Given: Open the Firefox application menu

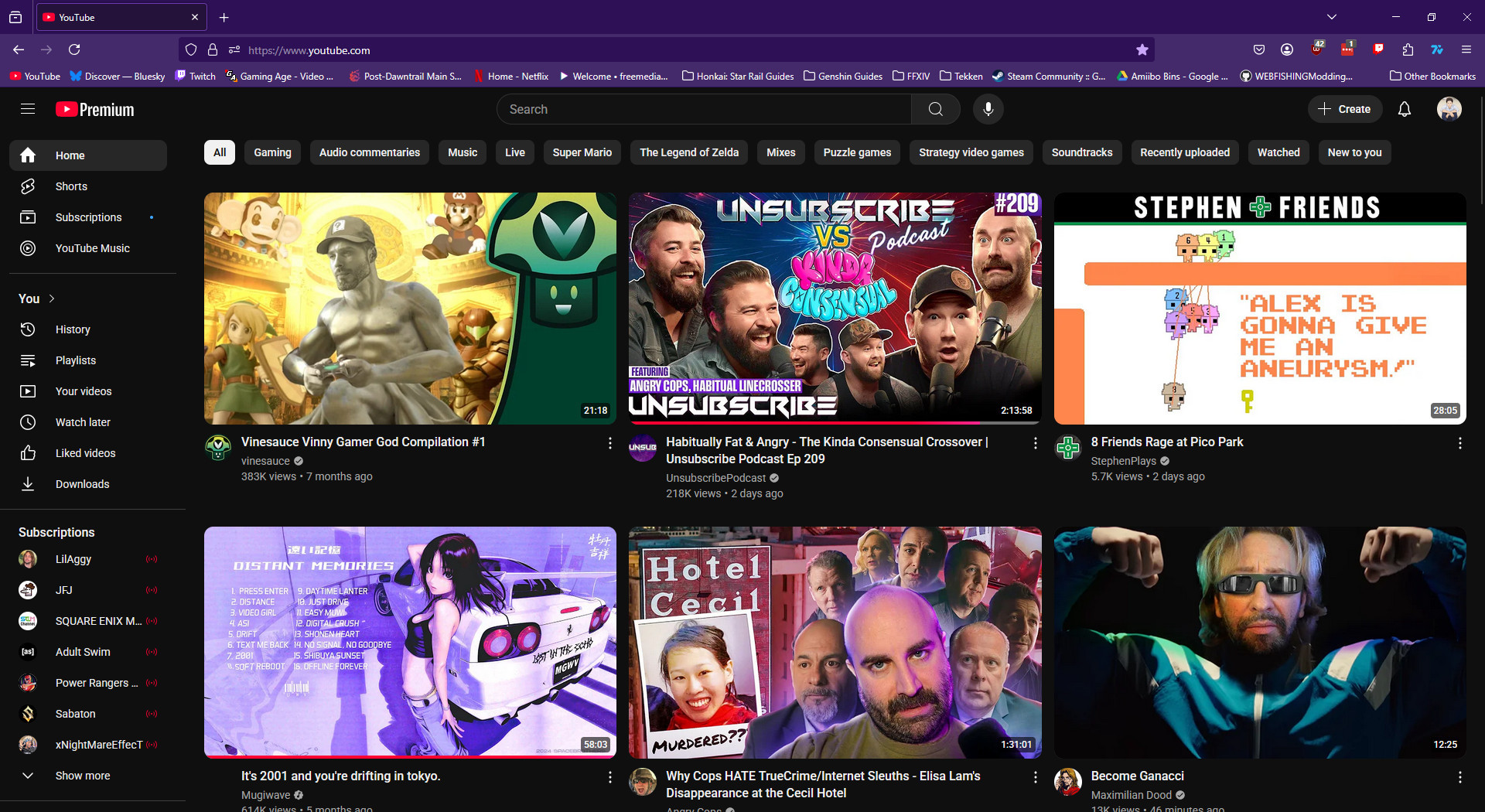Looking at the screenshot, I should pyautogui.click(x=1466, y=49).
